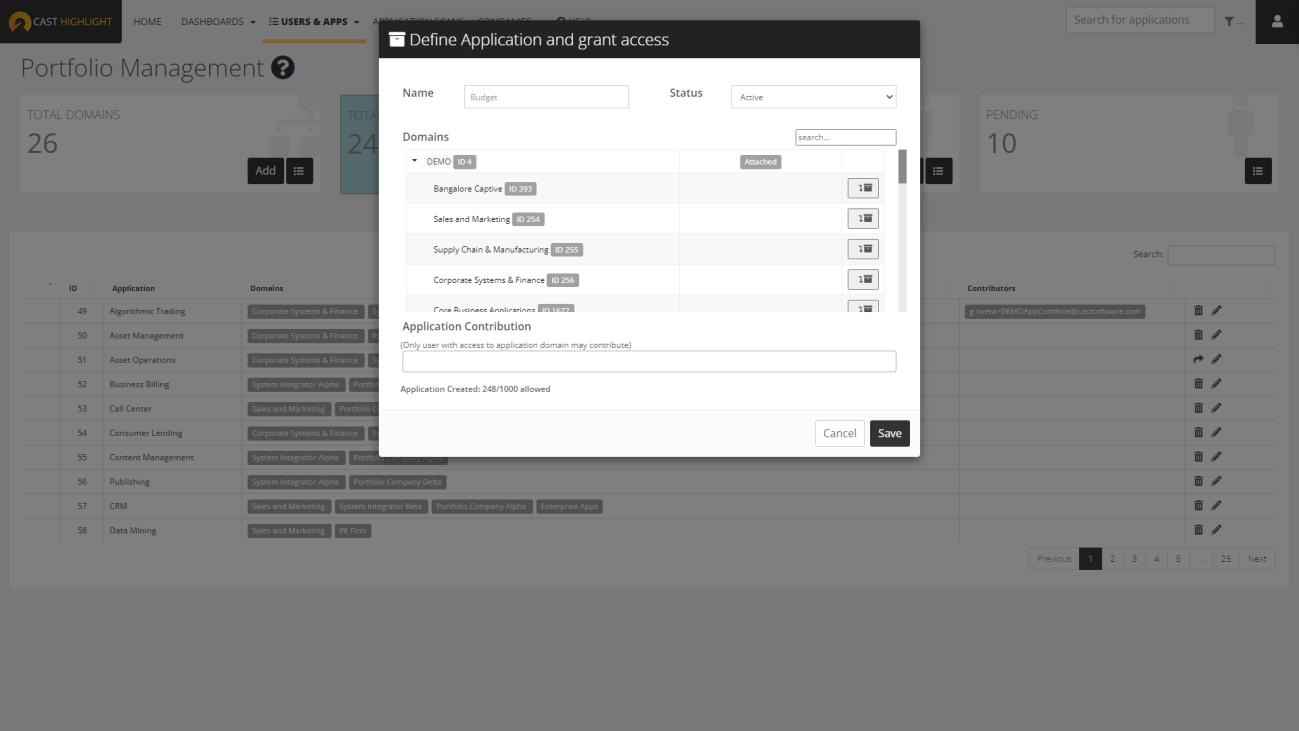Image resolution: width=1299 pixels, height=731 pixels.
Task: Click attach icon for Sales and Marketing domain
Action: coord(862,218)
